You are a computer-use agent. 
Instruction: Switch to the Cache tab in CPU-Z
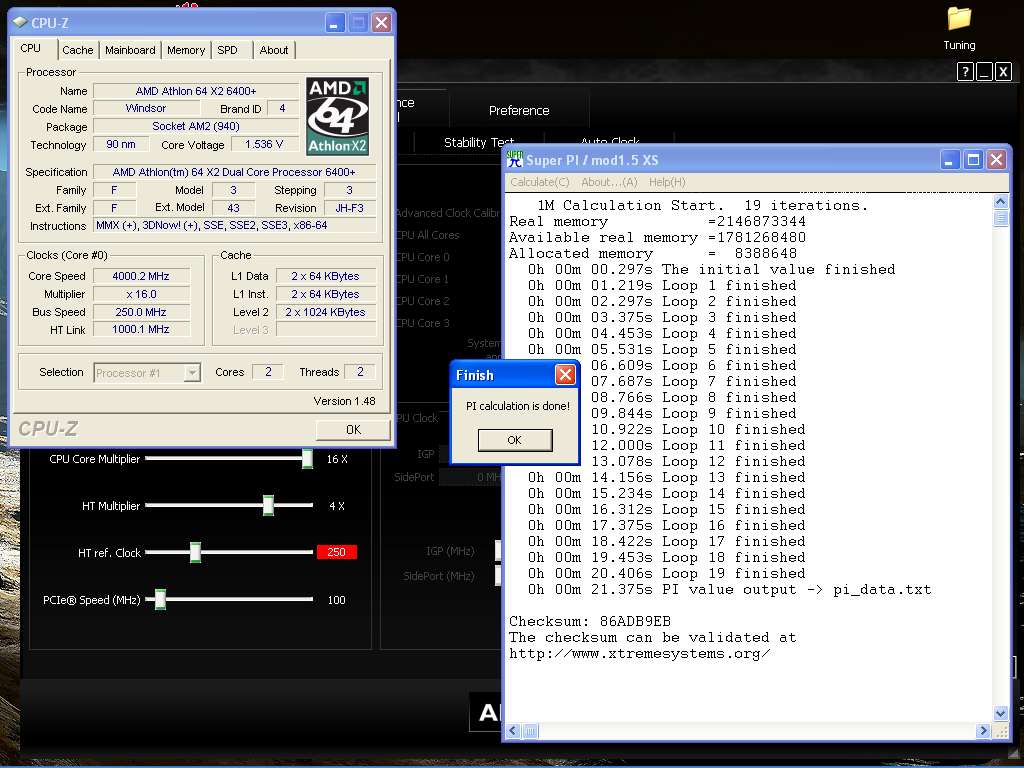(78, 50)
